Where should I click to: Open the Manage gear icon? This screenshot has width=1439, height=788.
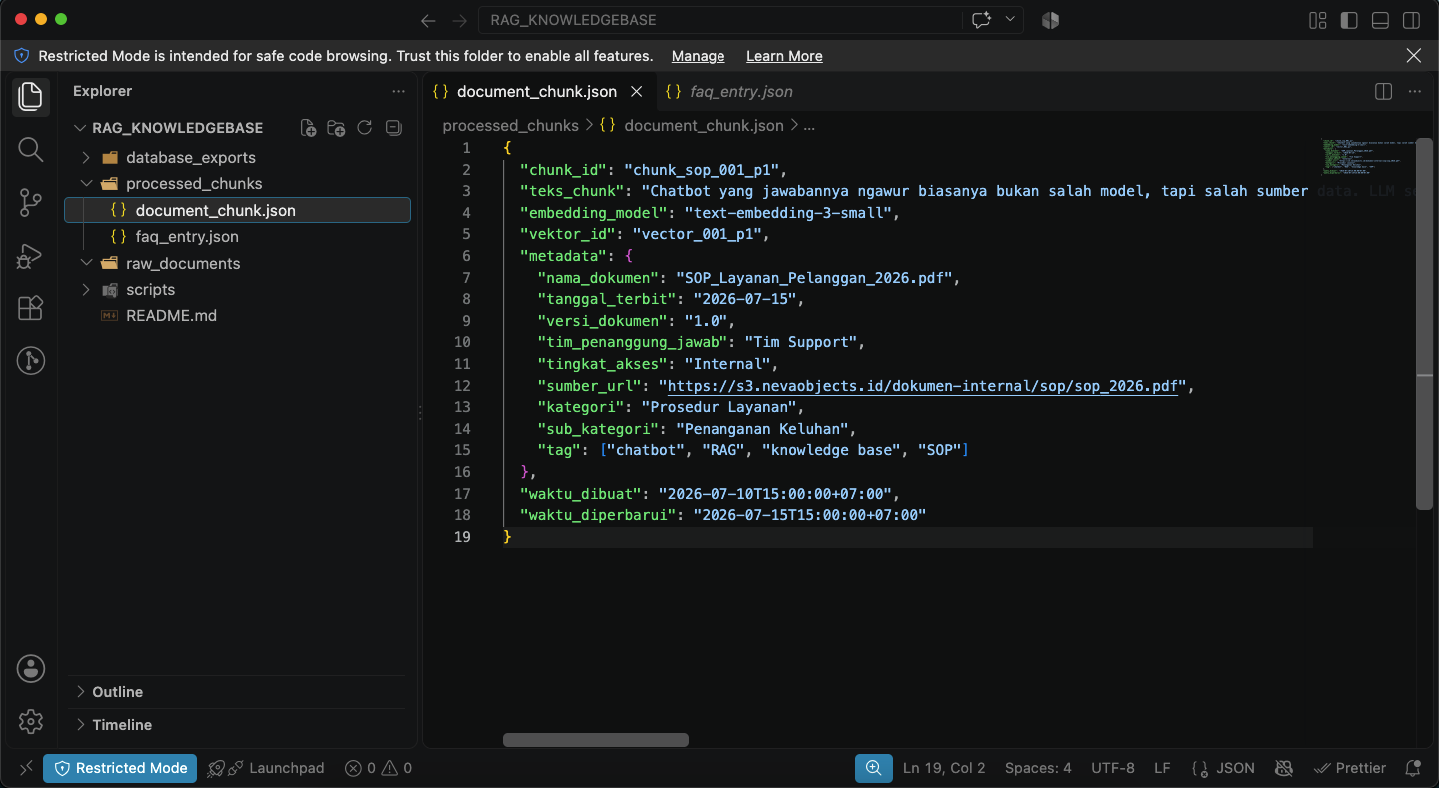tap(30, 721)
